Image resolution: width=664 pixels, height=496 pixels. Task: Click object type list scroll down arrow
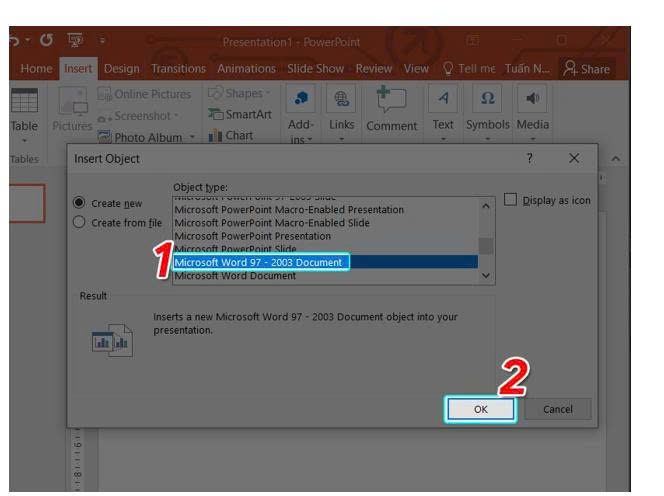pyautogui.click(x=486, y=276)
